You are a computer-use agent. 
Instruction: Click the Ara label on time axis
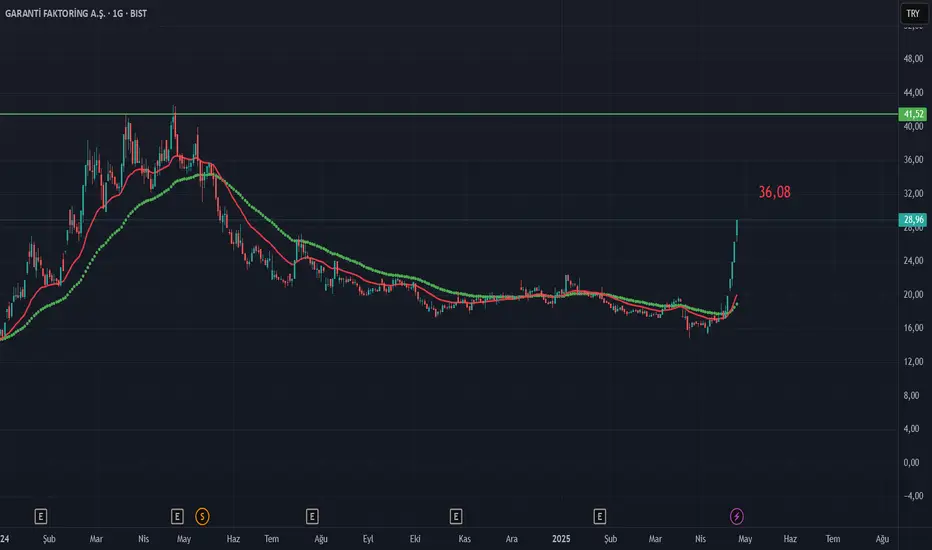click(x=512, y=539)
